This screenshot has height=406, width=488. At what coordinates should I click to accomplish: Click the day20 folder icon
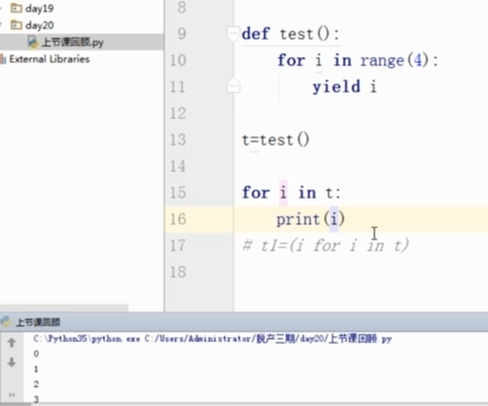point(16,25)
